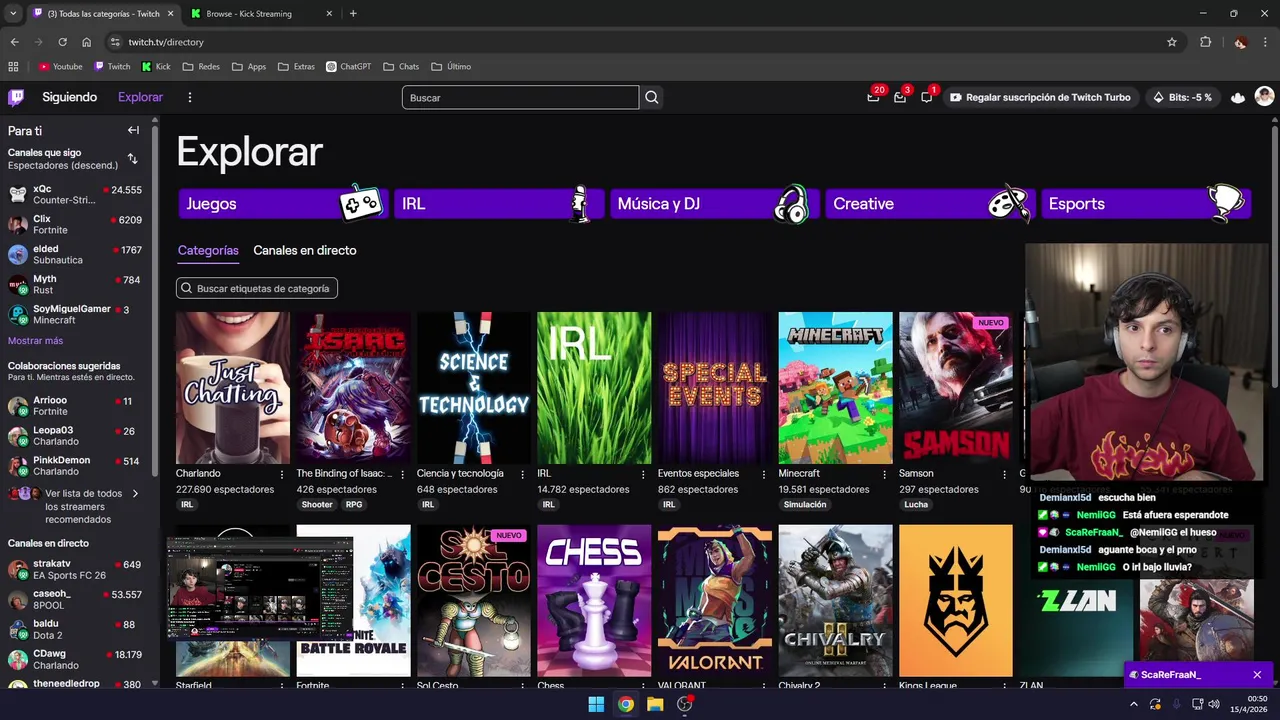Open the ChatGPT bookmark
1280x720 pixels.
[348, 67]
